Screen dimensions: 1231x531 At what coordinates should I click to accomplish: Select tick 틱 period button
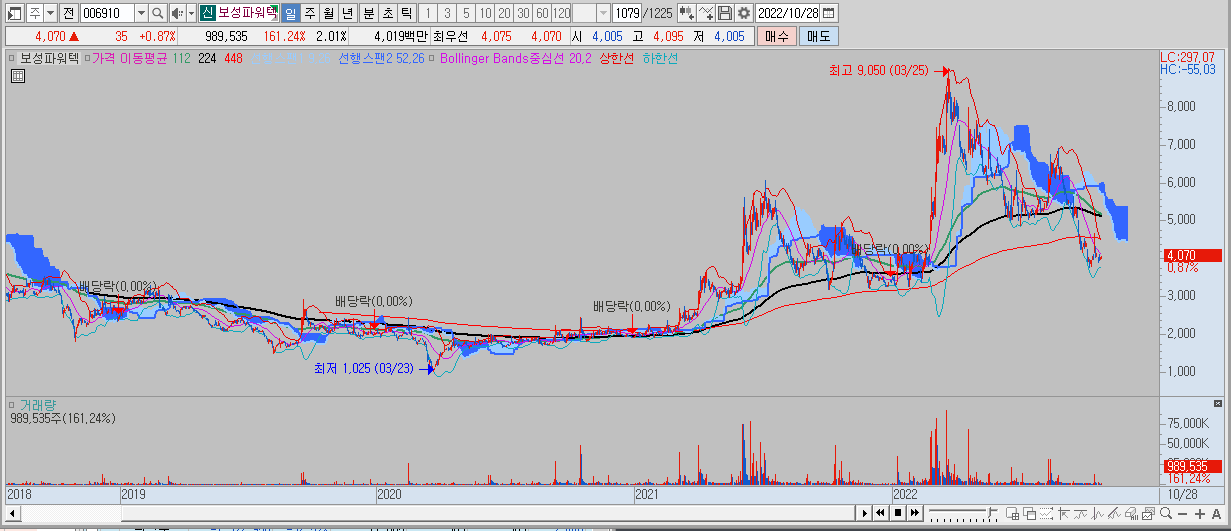405,13
